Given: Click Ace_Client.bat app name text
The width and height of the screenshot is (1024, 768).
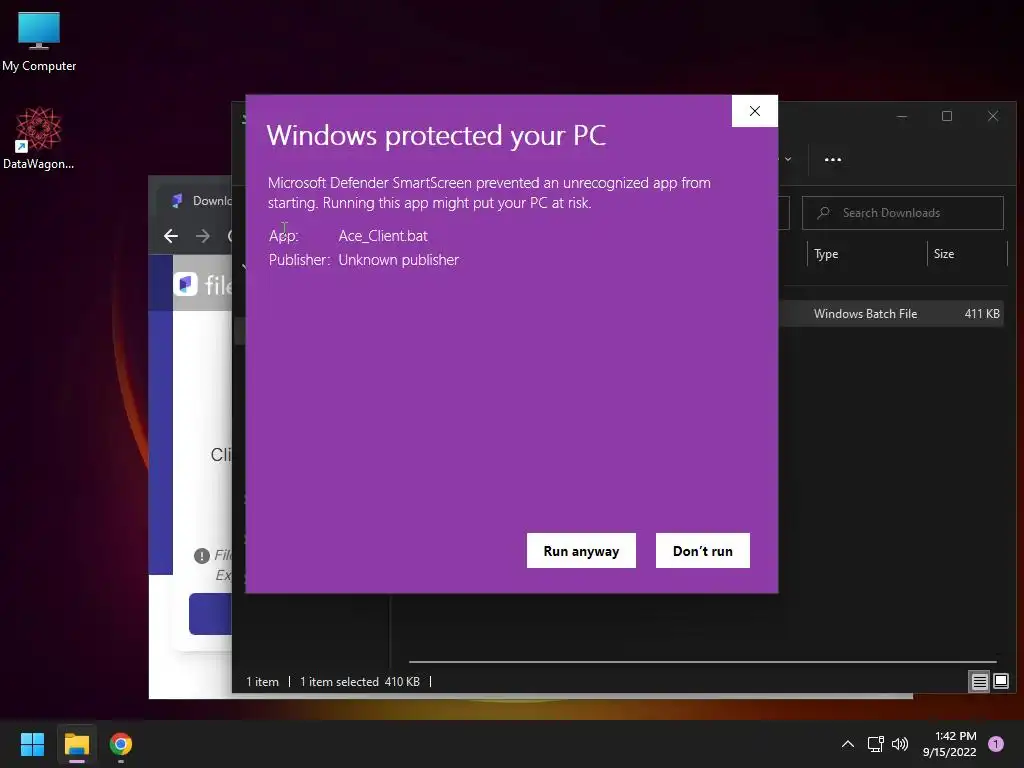Looking at the screenshot, I should (383, 236).
